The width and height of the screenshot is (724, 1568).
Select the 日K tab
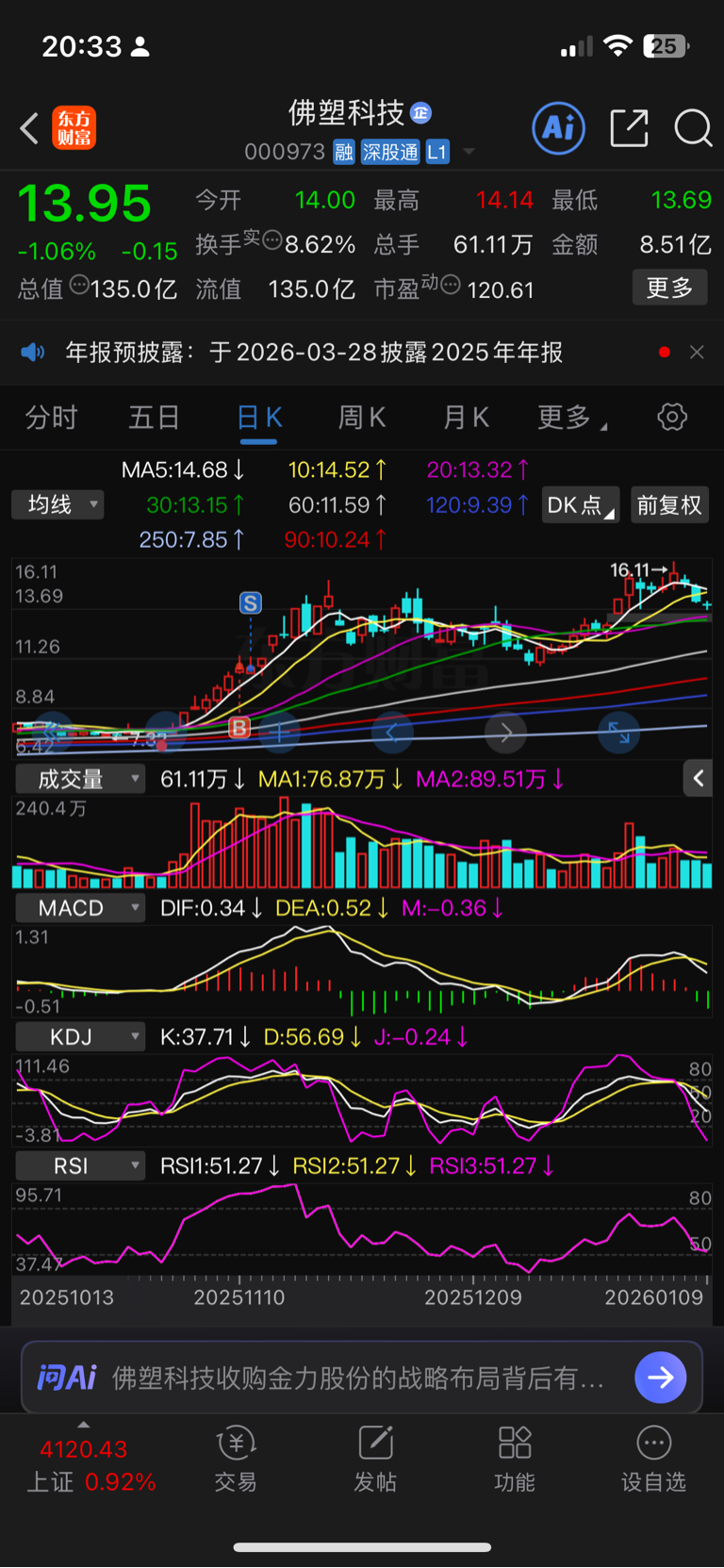(259, 417)
